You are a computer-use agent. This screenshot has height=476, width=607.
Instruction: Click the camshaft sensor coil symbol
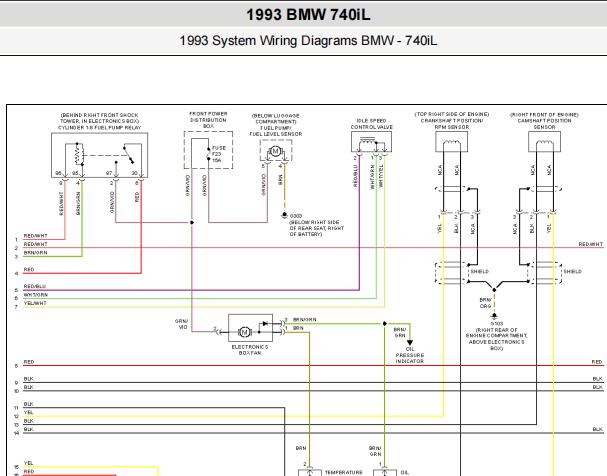[x=544, y=144]
